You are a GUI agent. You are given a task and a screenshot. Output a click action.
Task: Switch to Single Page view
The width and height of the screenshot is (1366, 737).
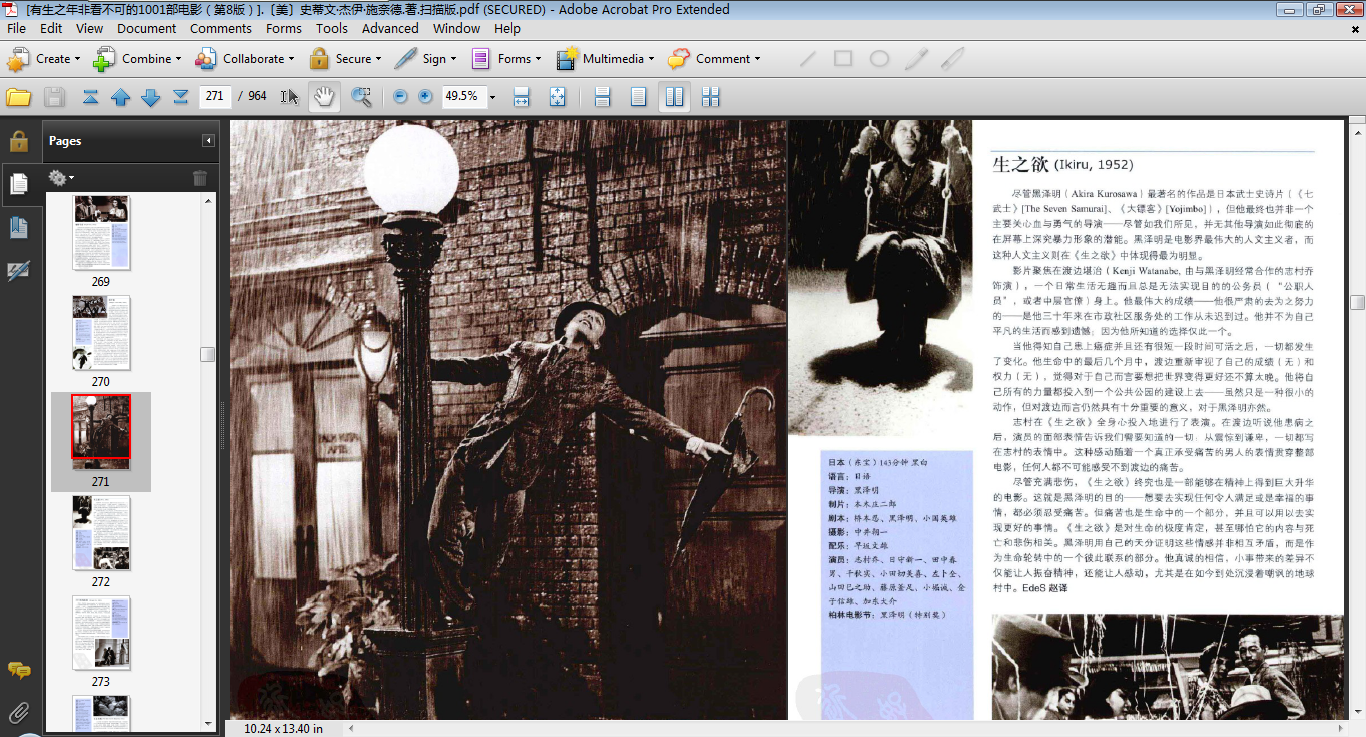pyautogui.click(x=638, y=97)
